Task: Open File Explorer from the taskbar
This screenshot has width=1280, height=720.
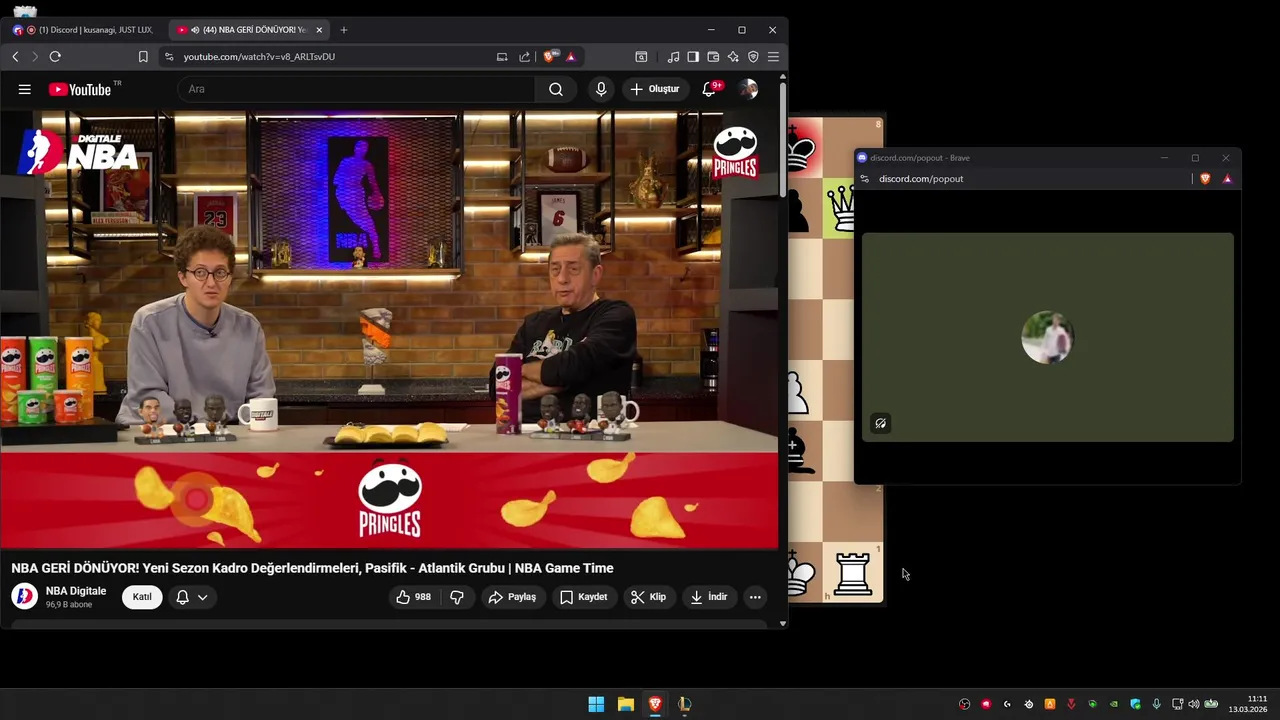Action: [626, 704]
